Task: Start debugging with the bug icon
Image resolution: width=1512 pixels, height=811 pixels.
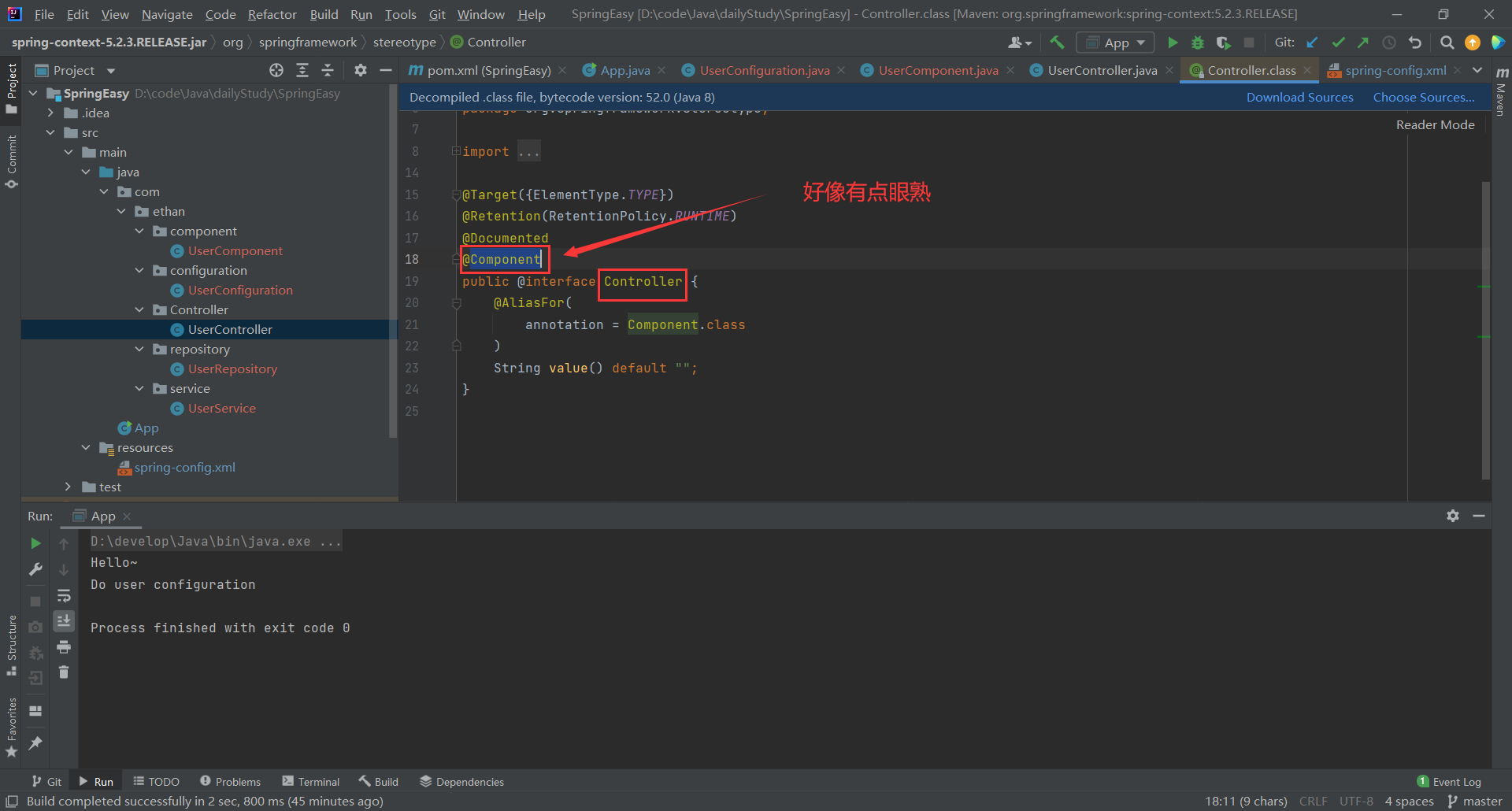Action: tap(1198, 43)
